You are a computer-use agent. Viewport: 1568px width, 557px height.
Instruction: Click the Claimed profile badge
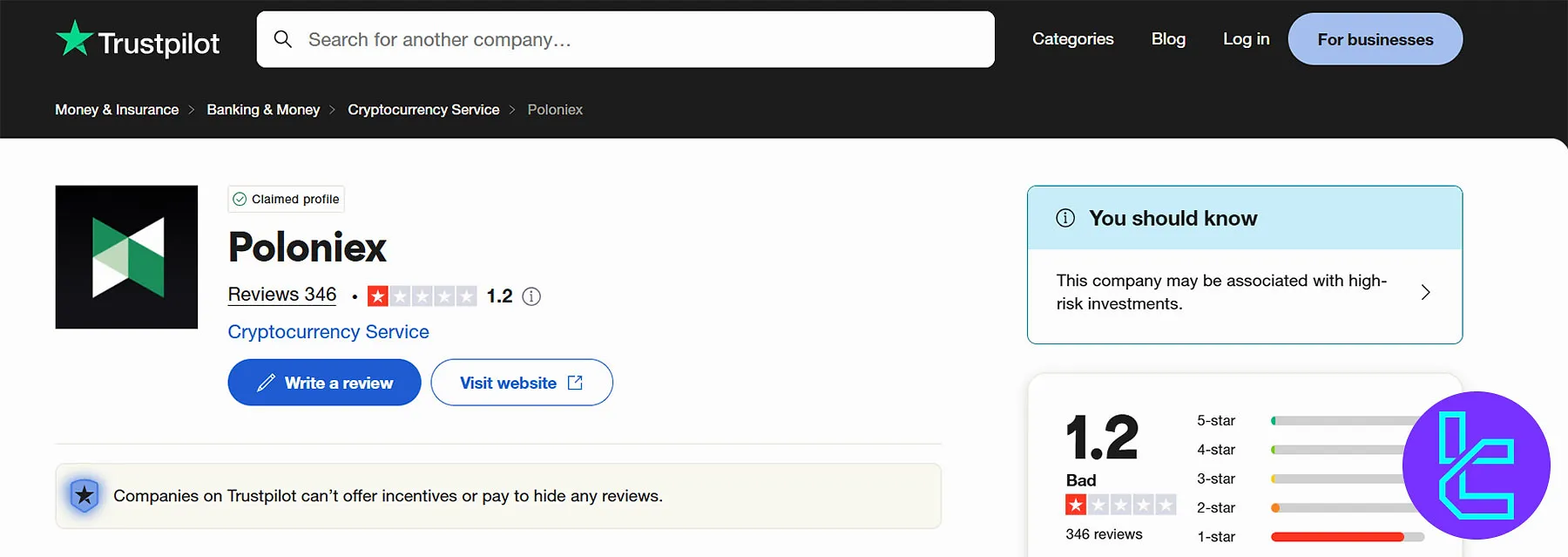286,199
